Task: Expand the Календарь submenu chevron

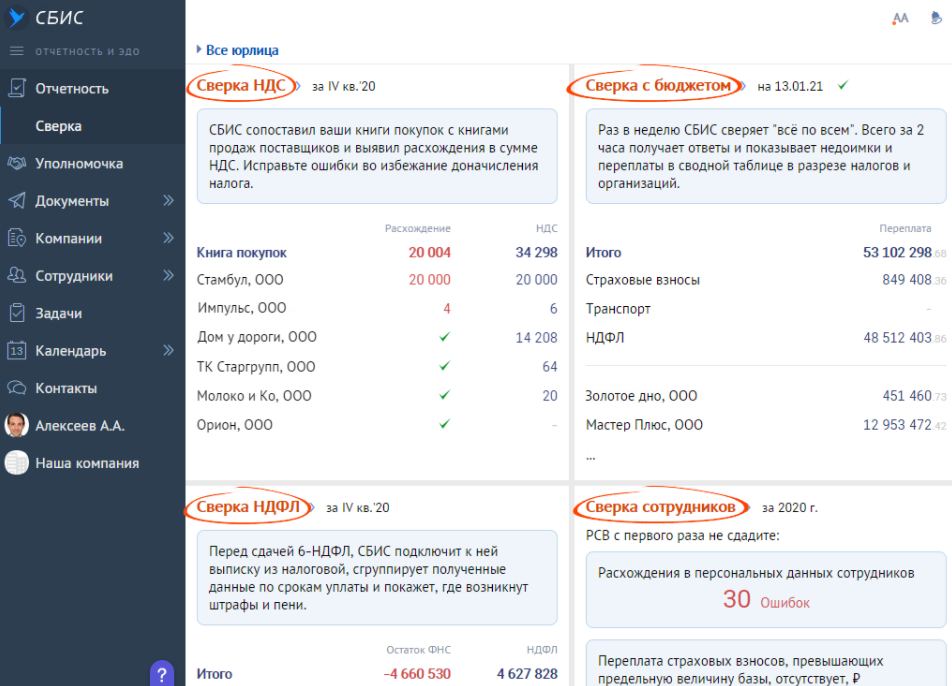Action: [169, 350]
